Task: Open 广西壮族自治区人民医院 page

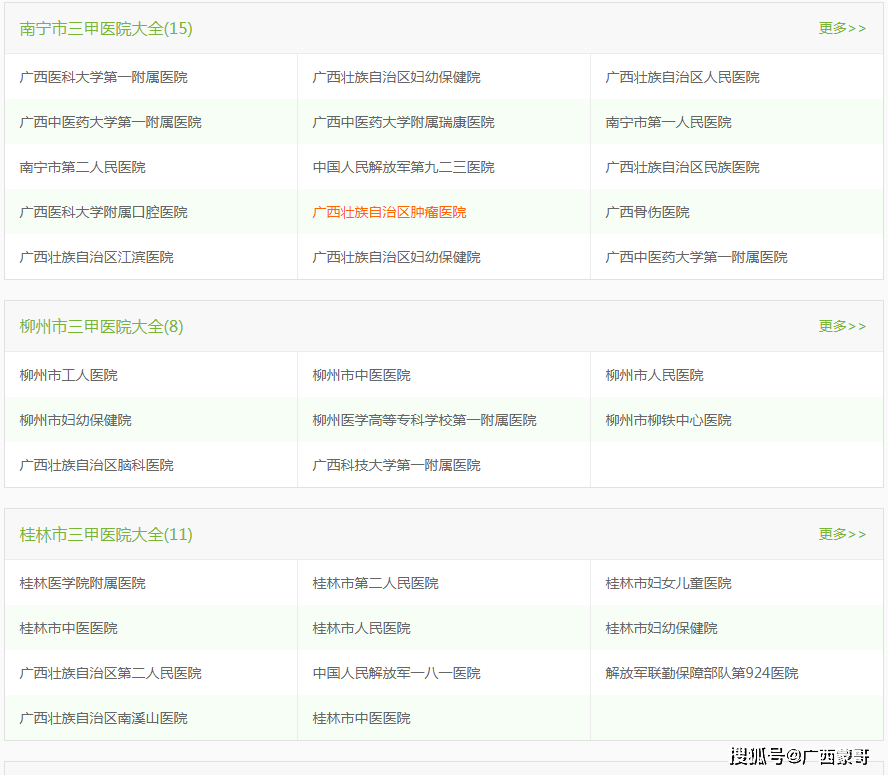Action: 682,77
